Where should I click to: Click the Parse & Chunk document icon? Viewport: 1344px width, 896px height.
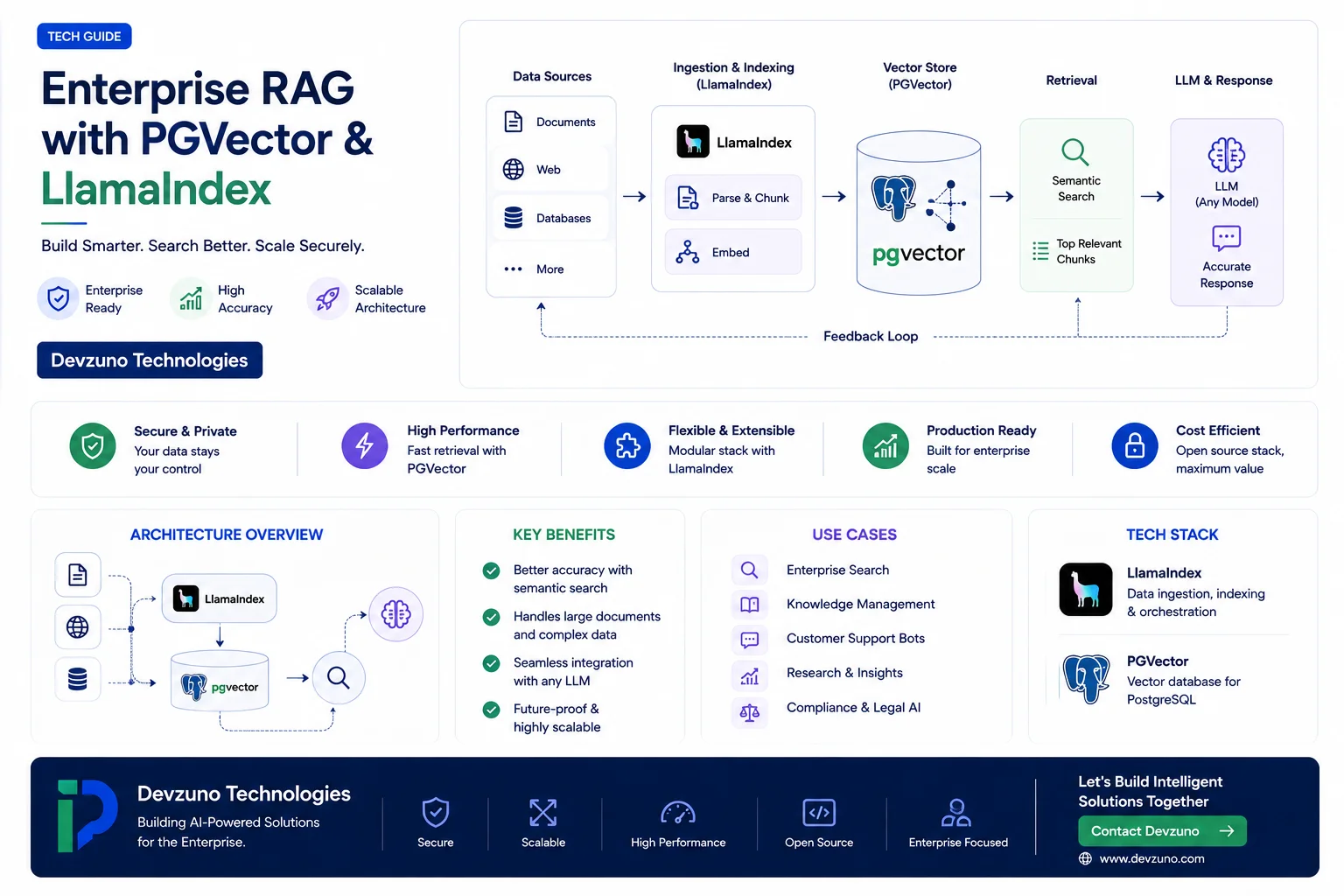pyautogui.click(x=688, y=198)
